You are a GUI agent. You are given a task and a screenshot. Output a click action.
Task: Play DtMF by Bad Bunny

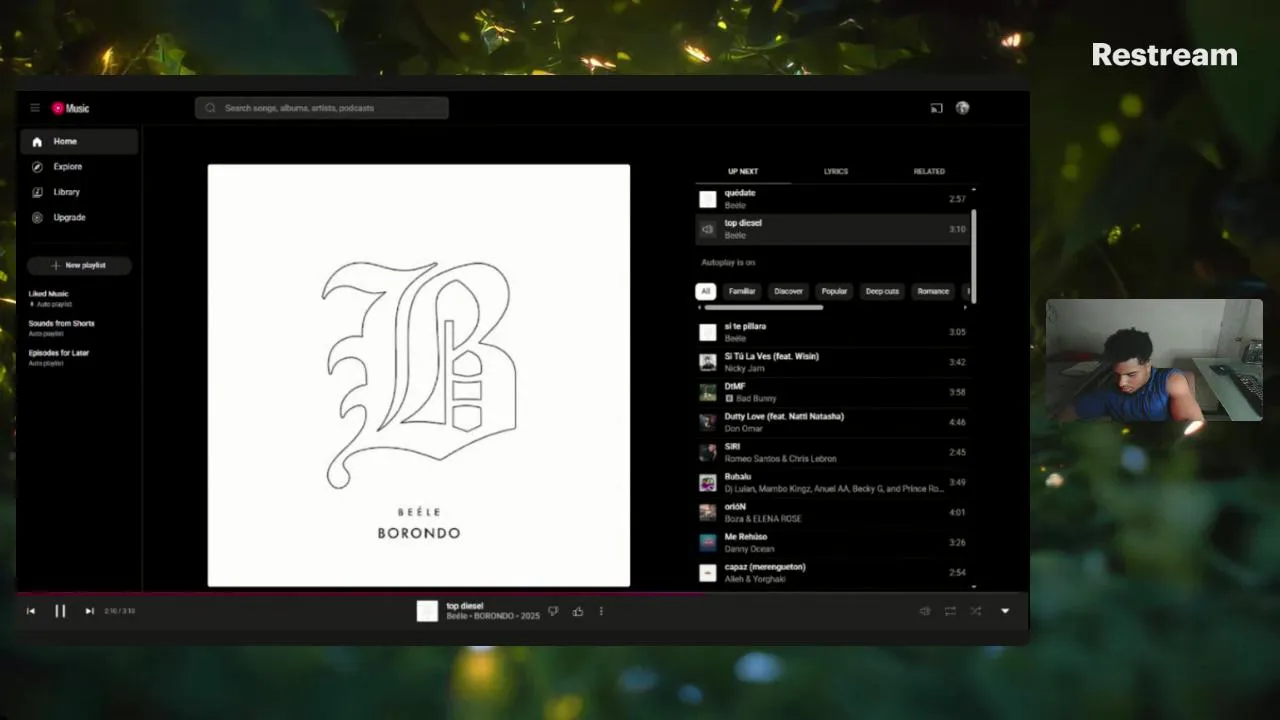pyautogui.click(x=831, y=392)
